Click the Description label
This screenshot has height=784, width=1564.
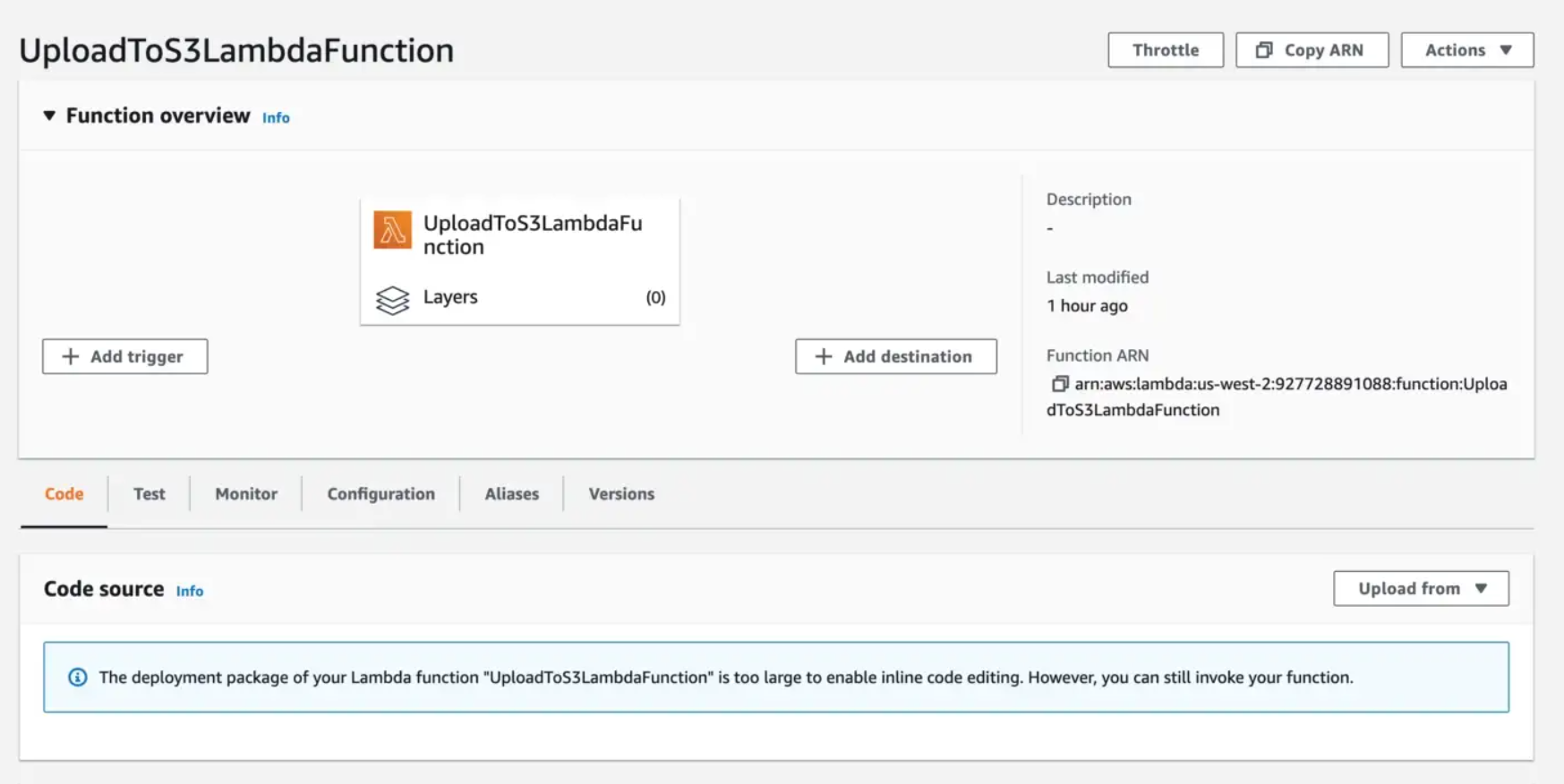tap(1089, 200)
